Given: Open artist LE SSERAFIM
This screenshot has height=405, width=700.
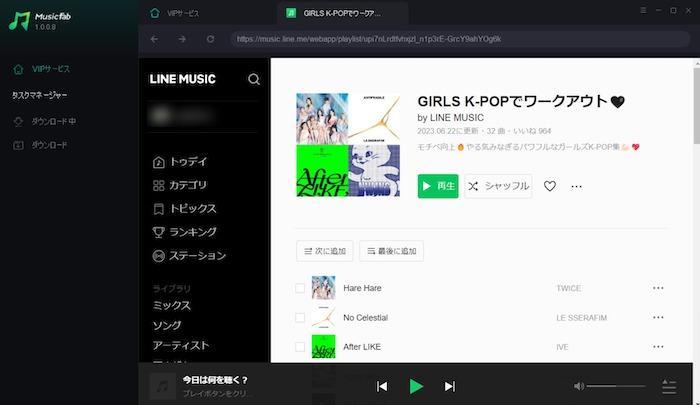Looking at the screenshot, I should [x=581, y=318].
